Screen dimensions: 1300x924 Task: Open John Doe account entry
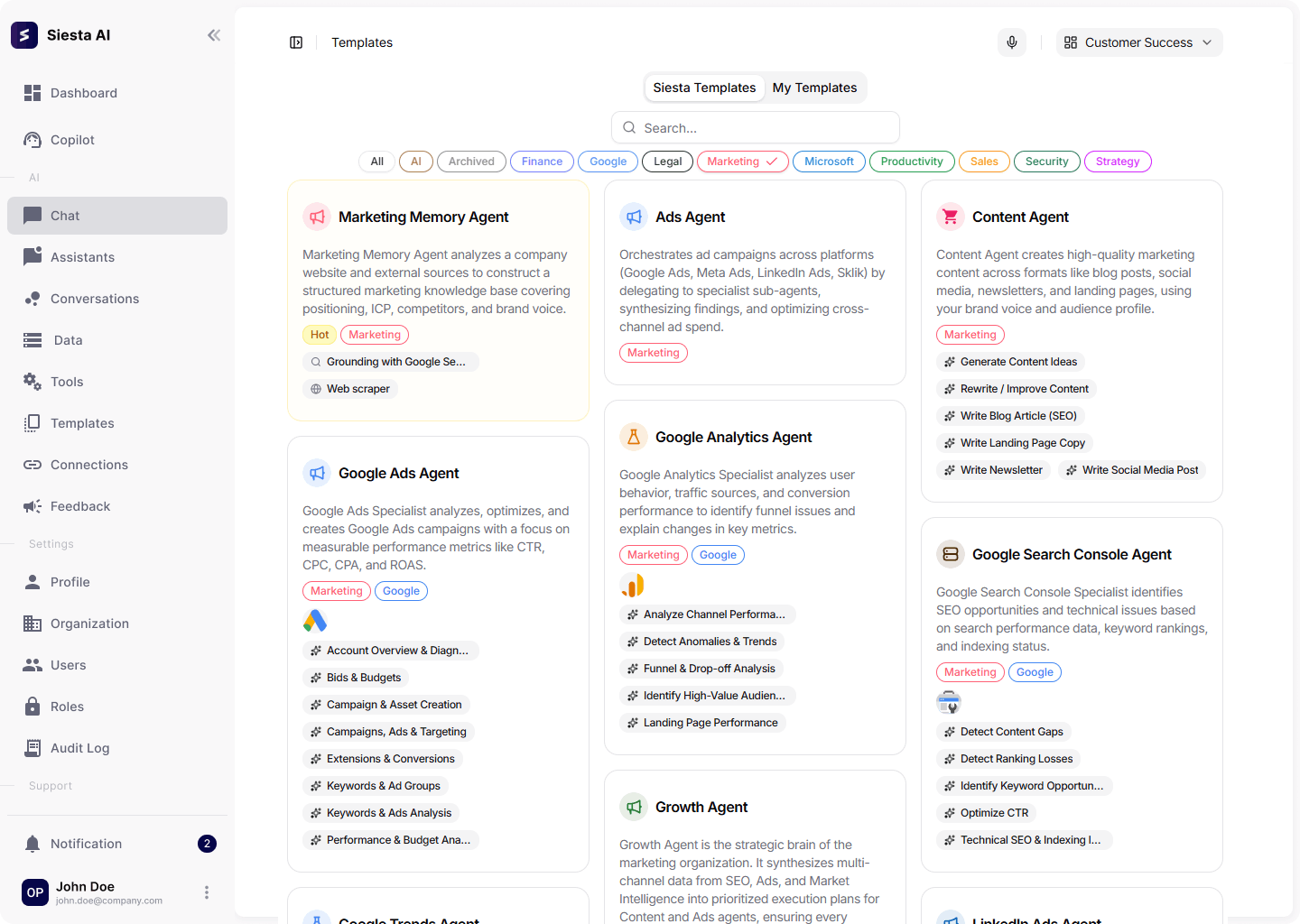coord(108,892)
